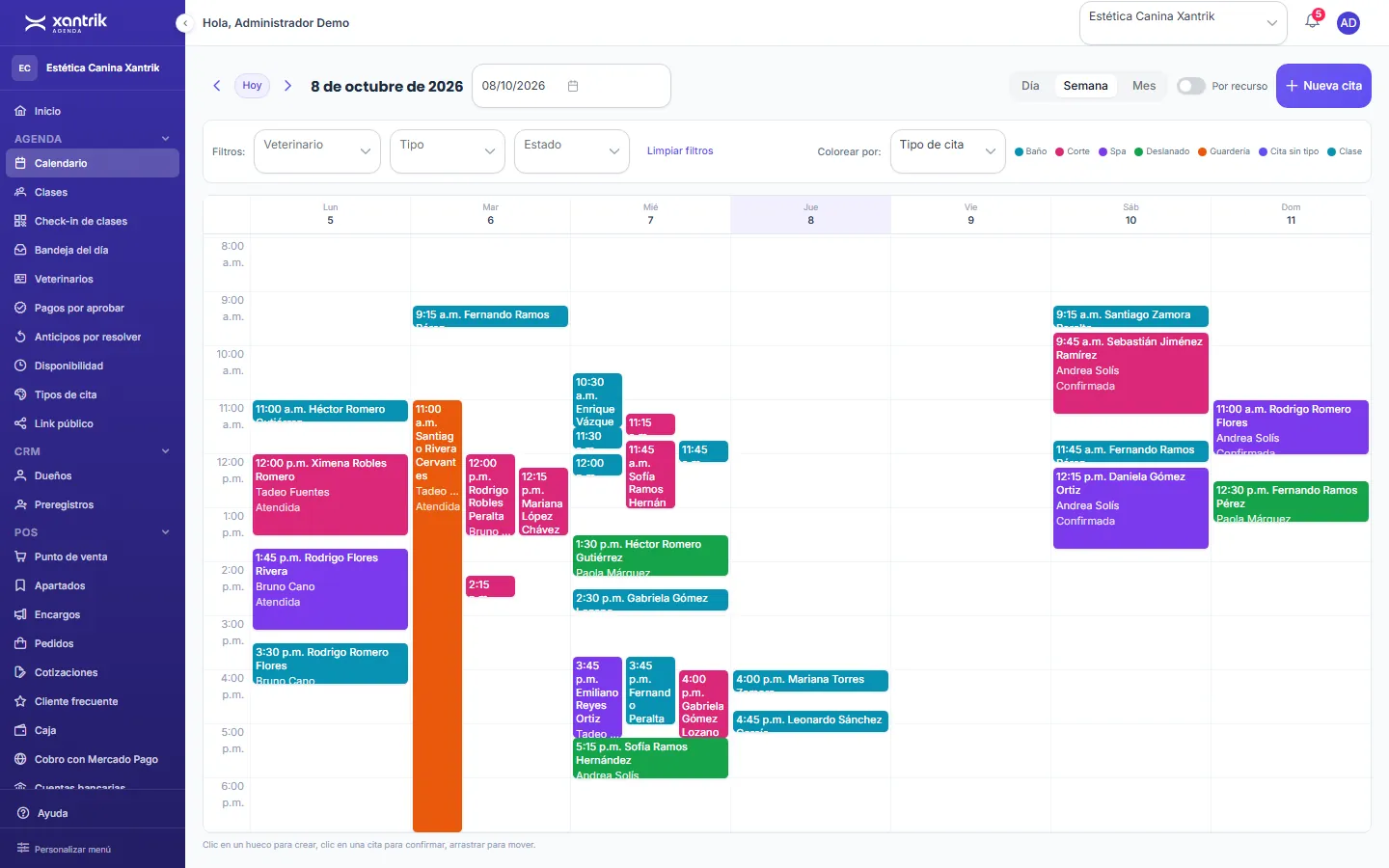Switch to Semana view
This screenshot has width=1389, height=868.
(1085, 86)
